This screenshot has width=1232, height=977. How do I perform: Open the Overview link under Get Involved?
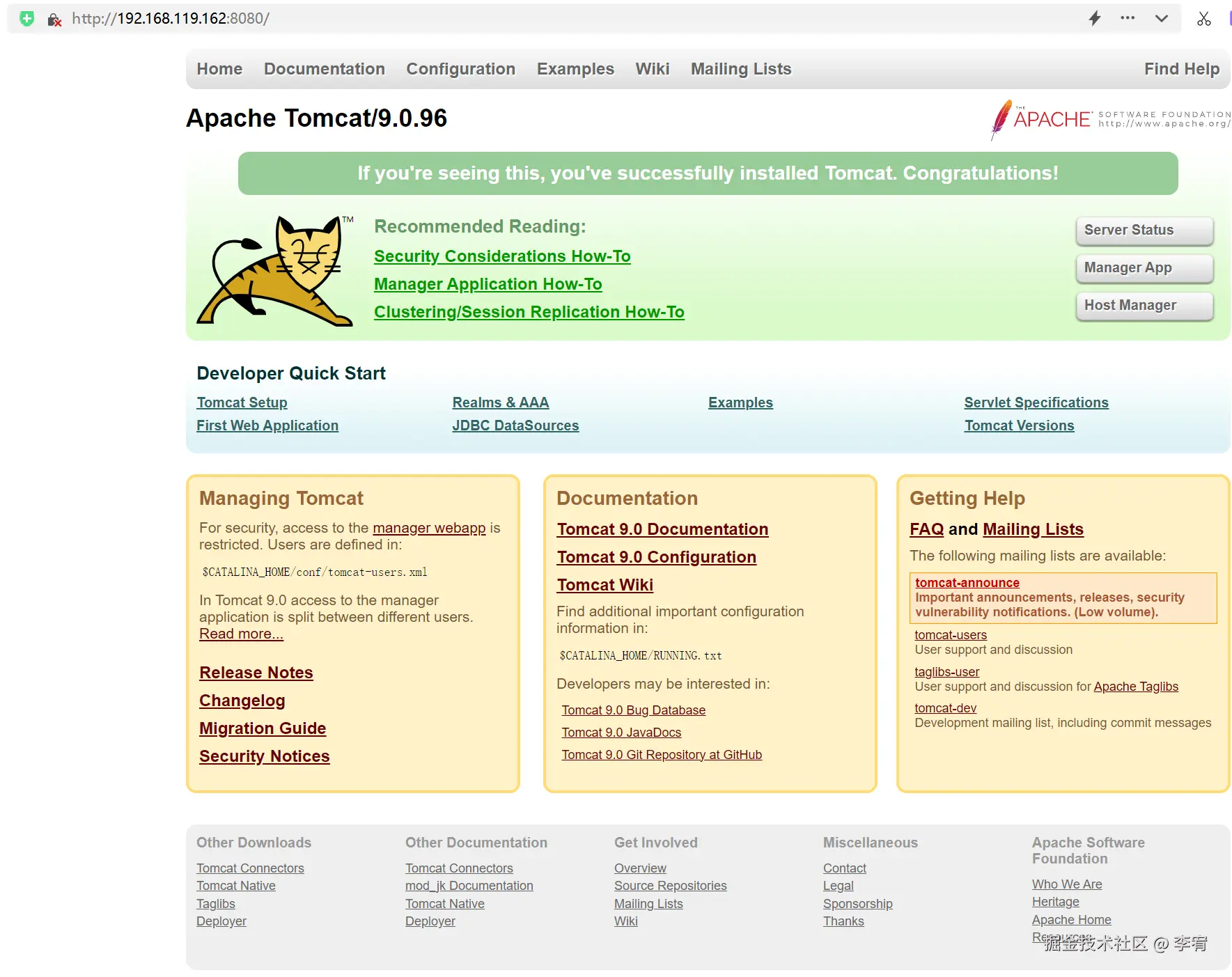(640, 868)
